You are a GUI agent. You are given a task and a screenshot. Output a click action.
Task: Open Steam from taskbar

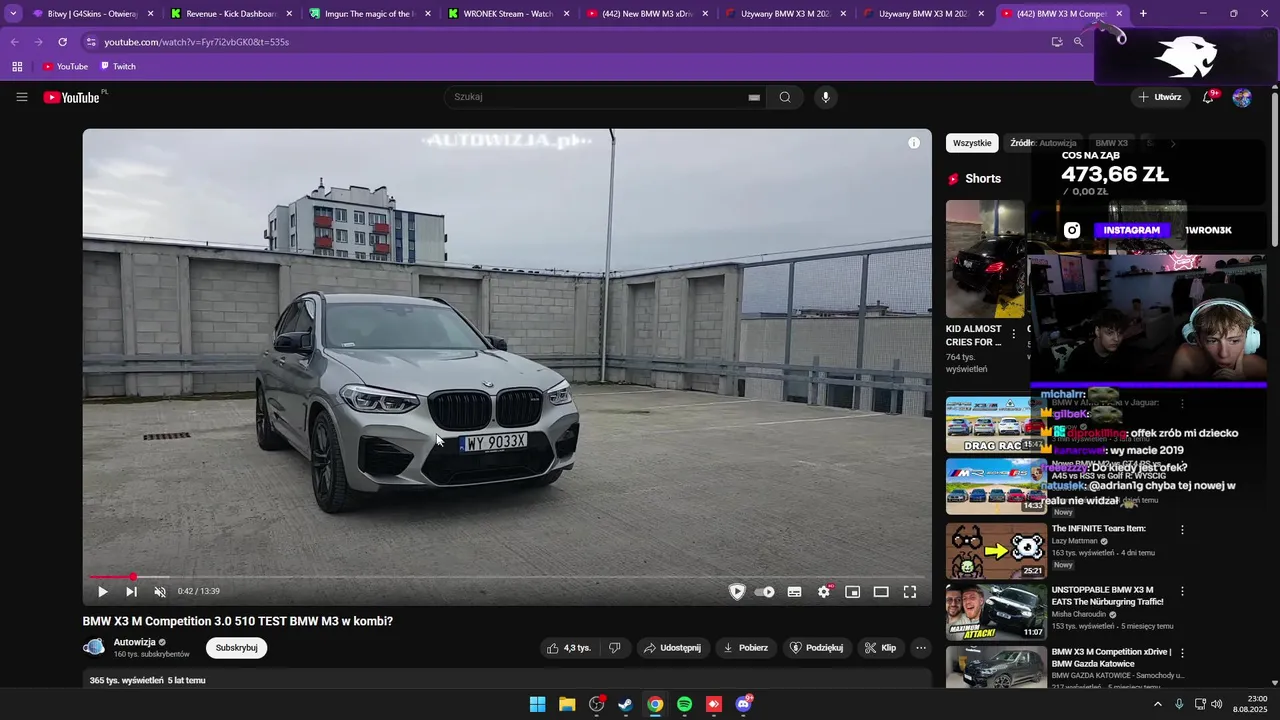625,704
